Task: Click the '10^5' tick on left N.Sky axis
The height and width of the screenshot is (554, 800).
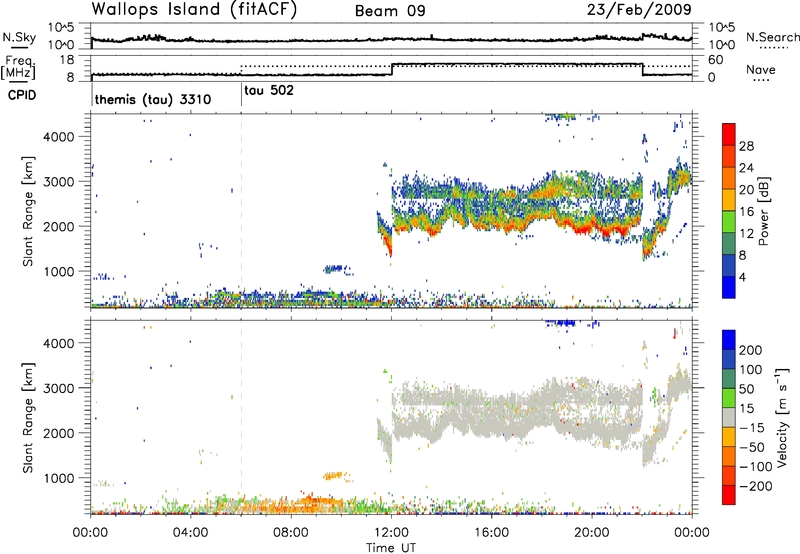Action: [61, 28]
